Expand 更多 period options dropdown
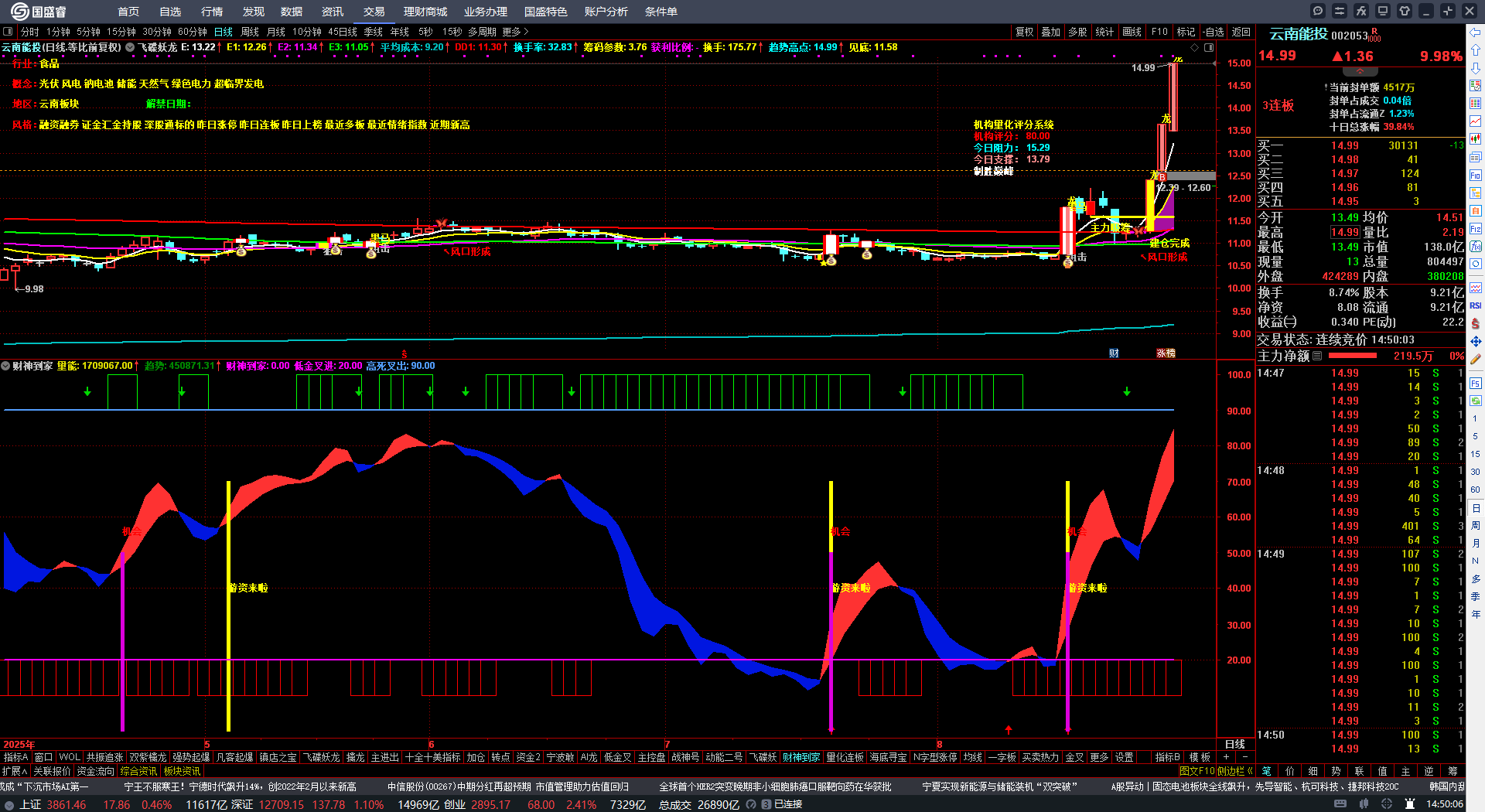 click(x=515, y=32)
